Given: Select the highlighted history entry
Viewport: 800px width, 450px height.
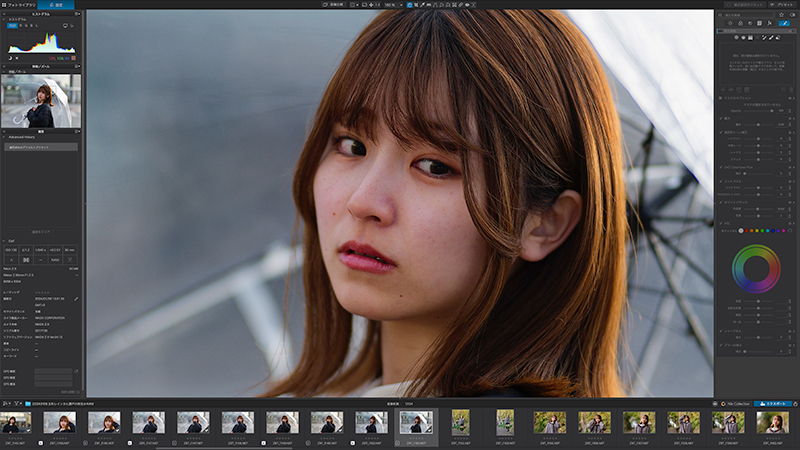Looking at the screenshot, I should click(x=41, y=147).
